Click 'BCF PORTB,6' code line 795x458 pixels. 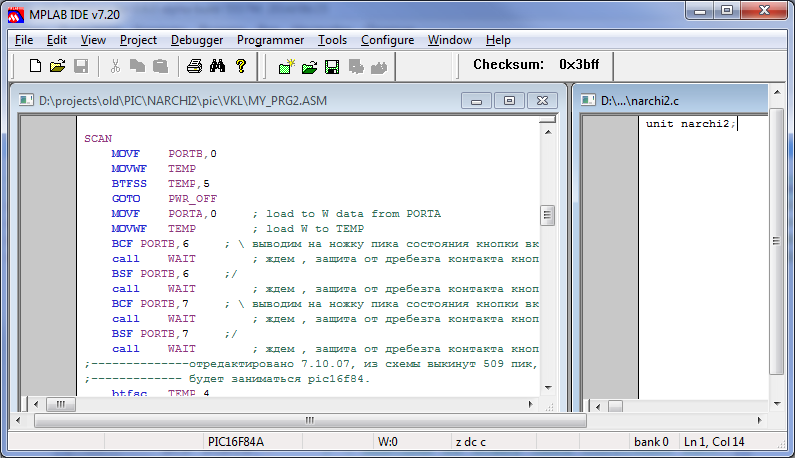pyautogui.click(x=150, y=244)
